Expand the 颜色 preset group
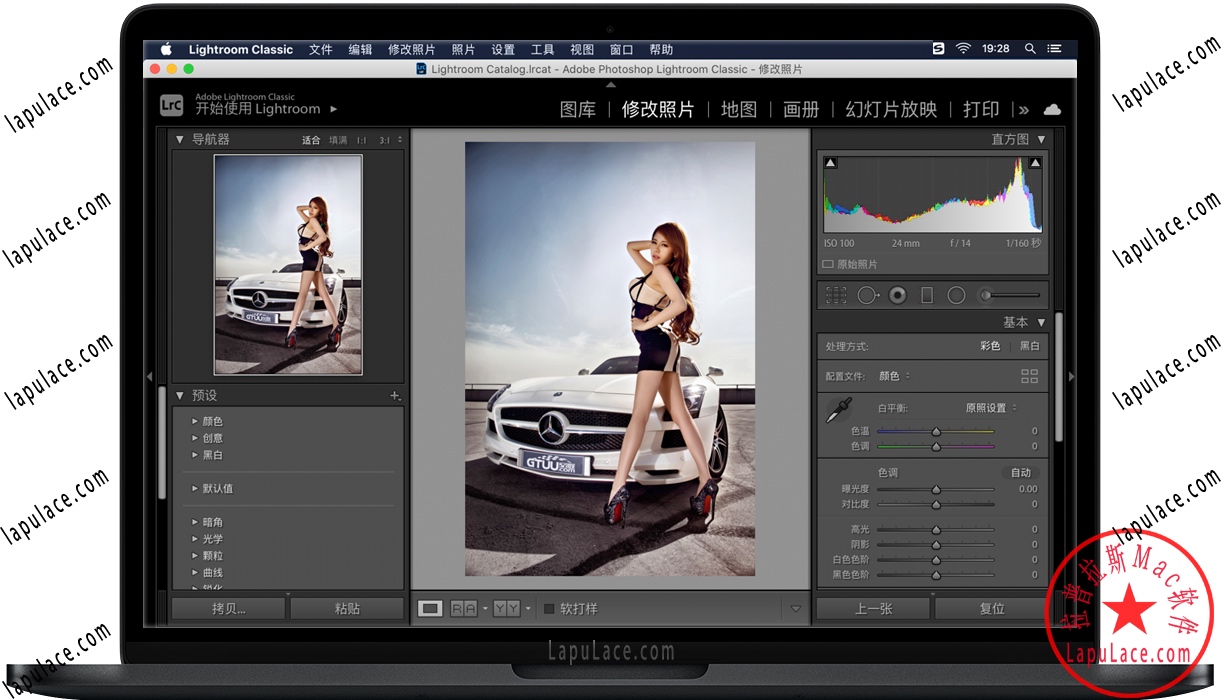Screen dimensions: 1221x700 point(196,421)
